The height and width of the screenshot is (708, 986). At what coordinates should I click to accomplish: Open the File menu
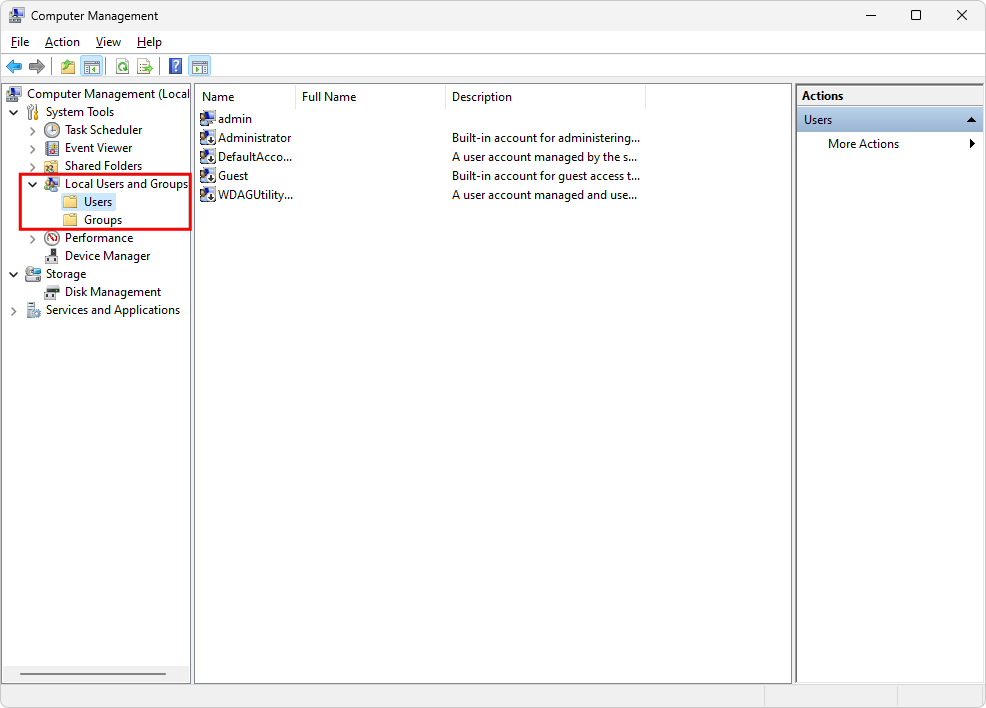(x=20, y=42)
